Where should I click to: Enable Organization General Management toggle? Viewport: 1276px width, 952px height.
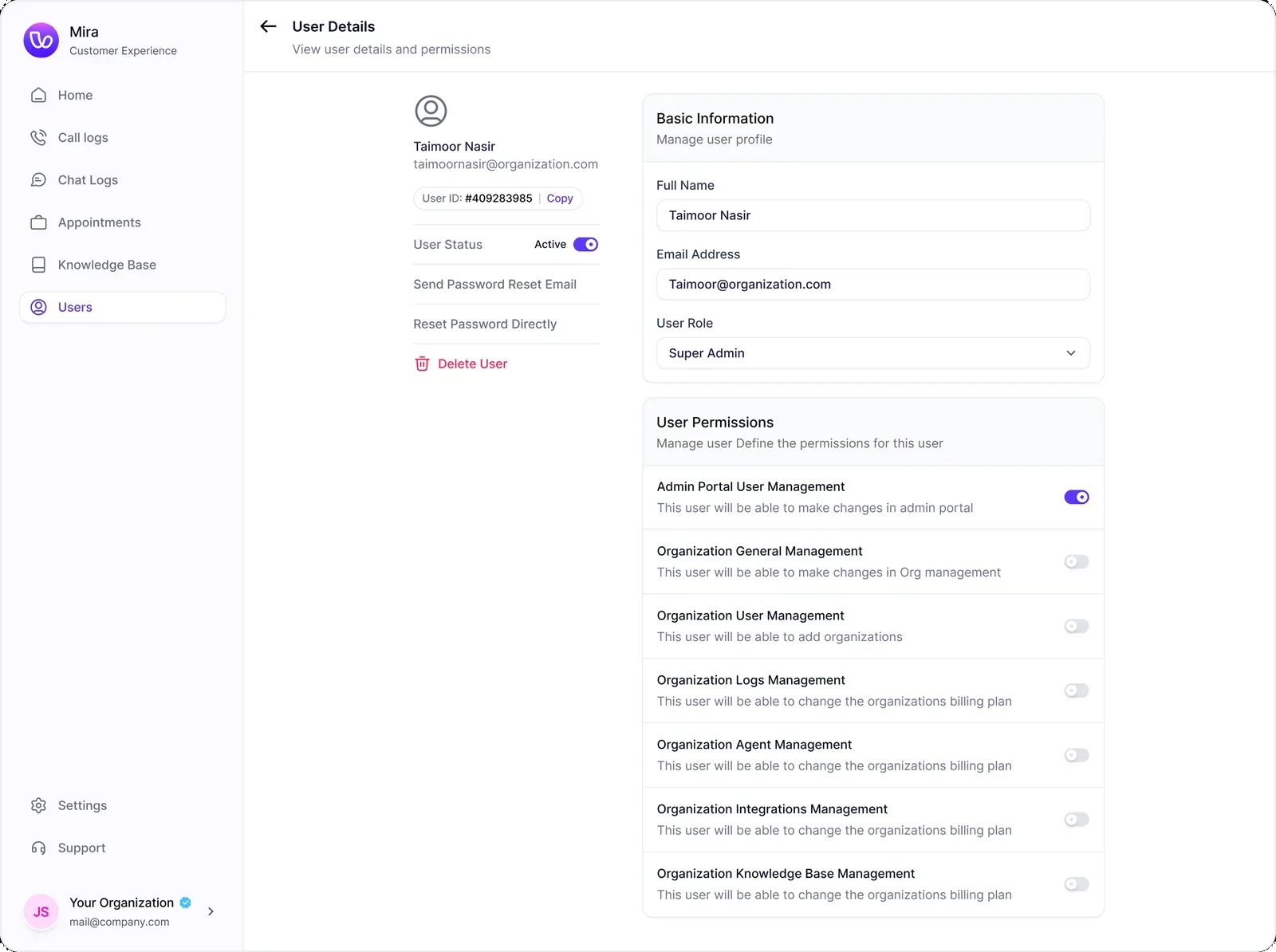click(1077, 562)
